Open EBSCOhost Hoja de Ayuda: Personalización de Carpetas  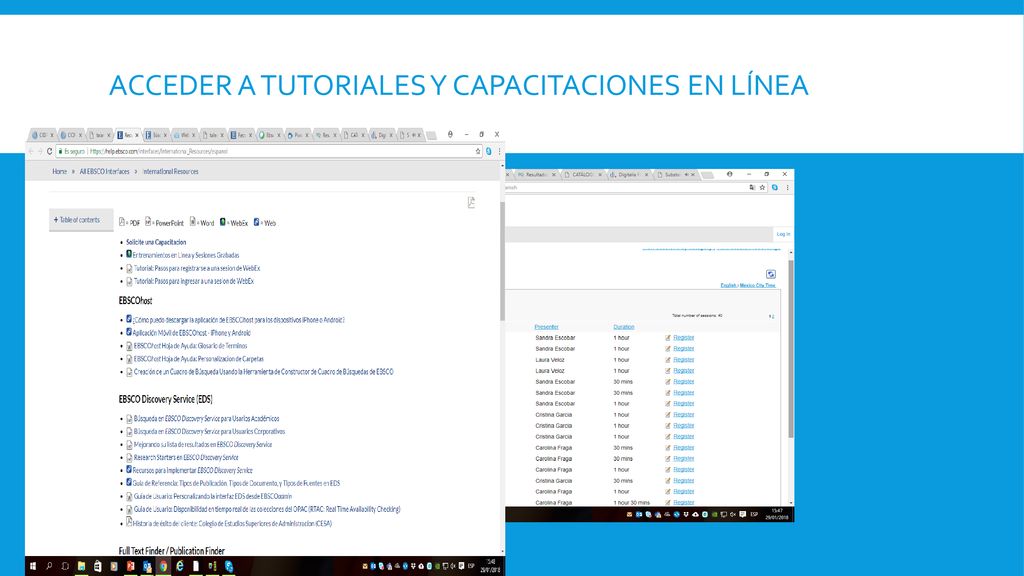(x=199, y=359)
